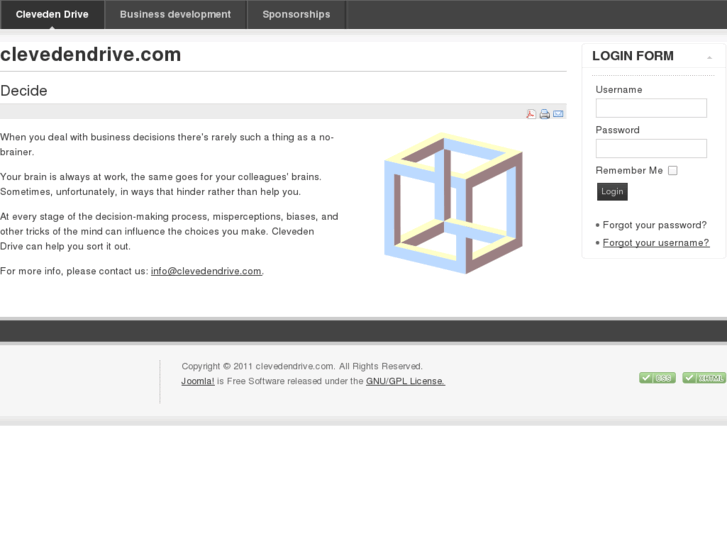Click the print article icon
The width and height of the screenshot is (727, 545).
pos(545,114)
